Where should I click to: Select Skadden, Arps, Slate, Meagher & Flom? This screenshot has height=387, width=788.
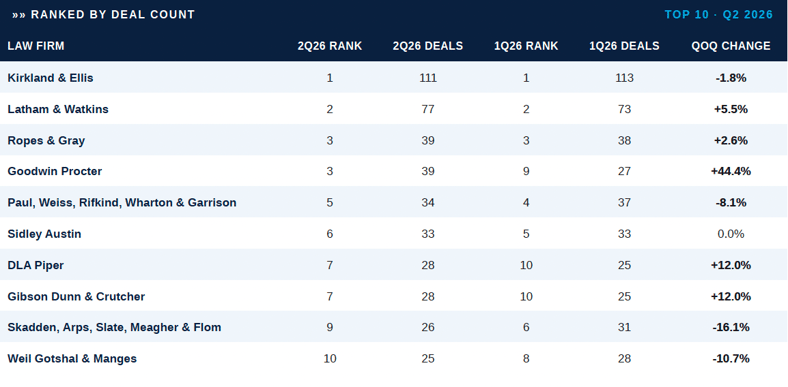115,327
